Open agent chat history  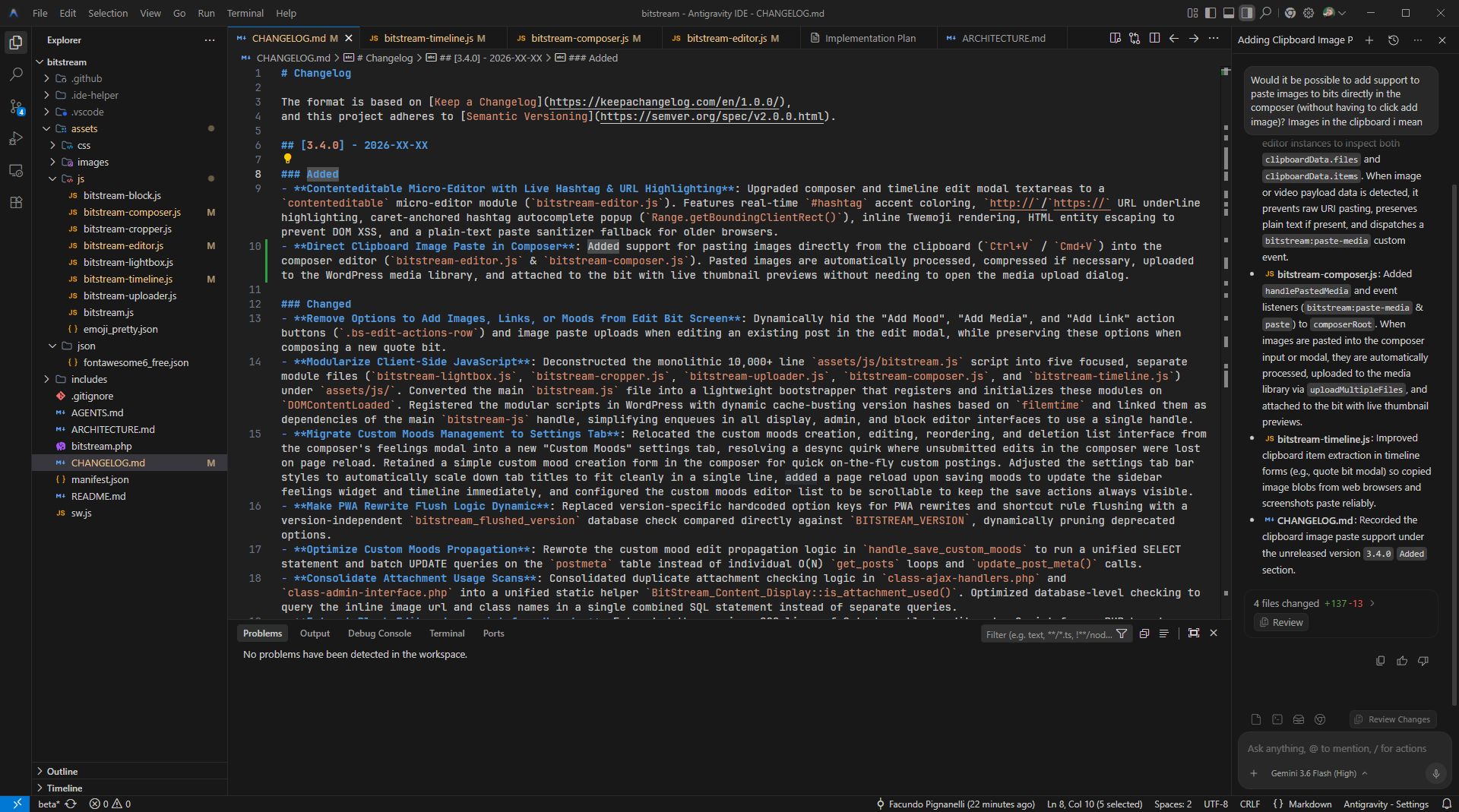click(1394, 40)
